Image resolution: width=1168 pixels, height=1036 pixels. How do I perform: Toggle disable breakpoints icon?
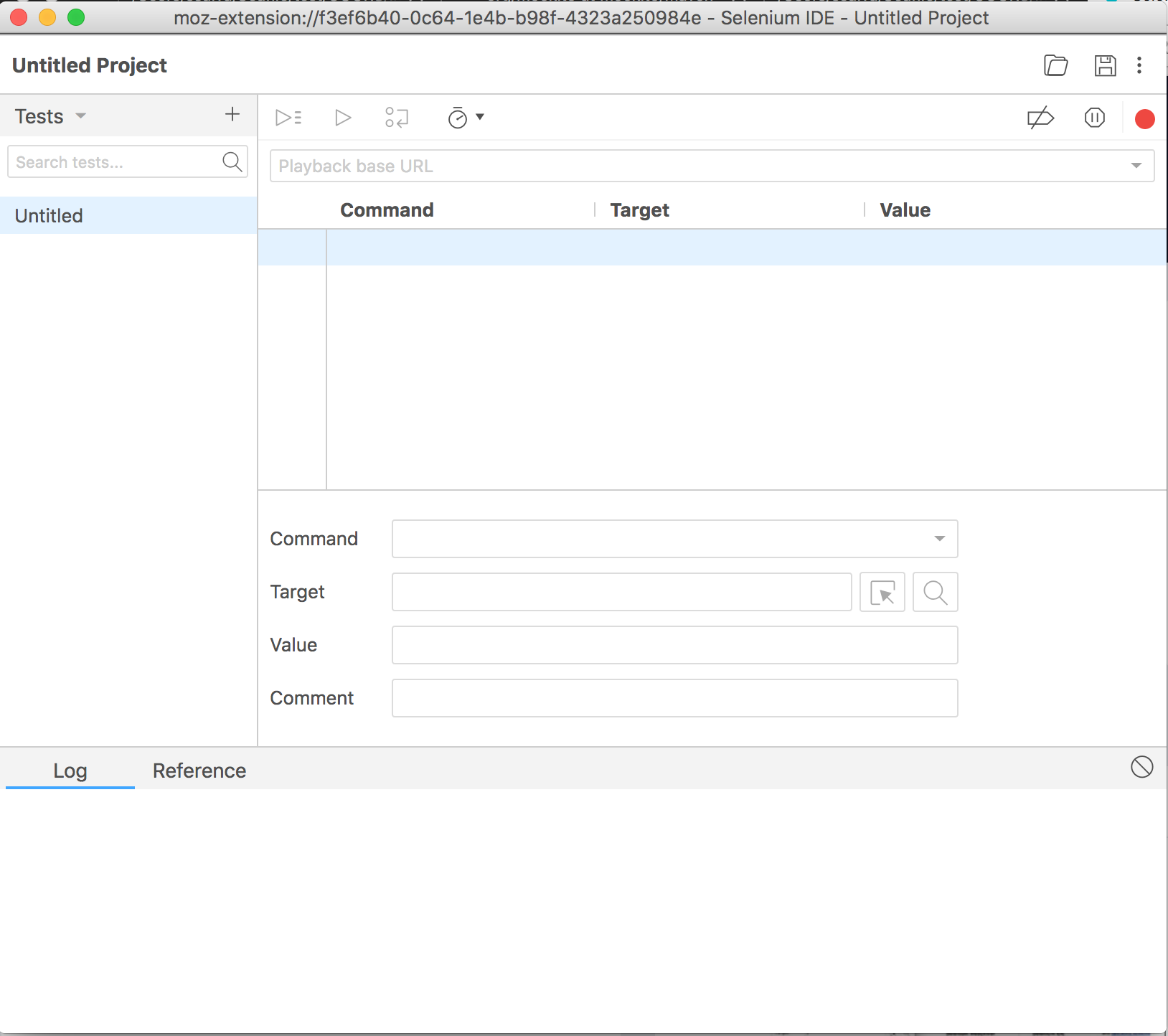(x=1040, y=118)
